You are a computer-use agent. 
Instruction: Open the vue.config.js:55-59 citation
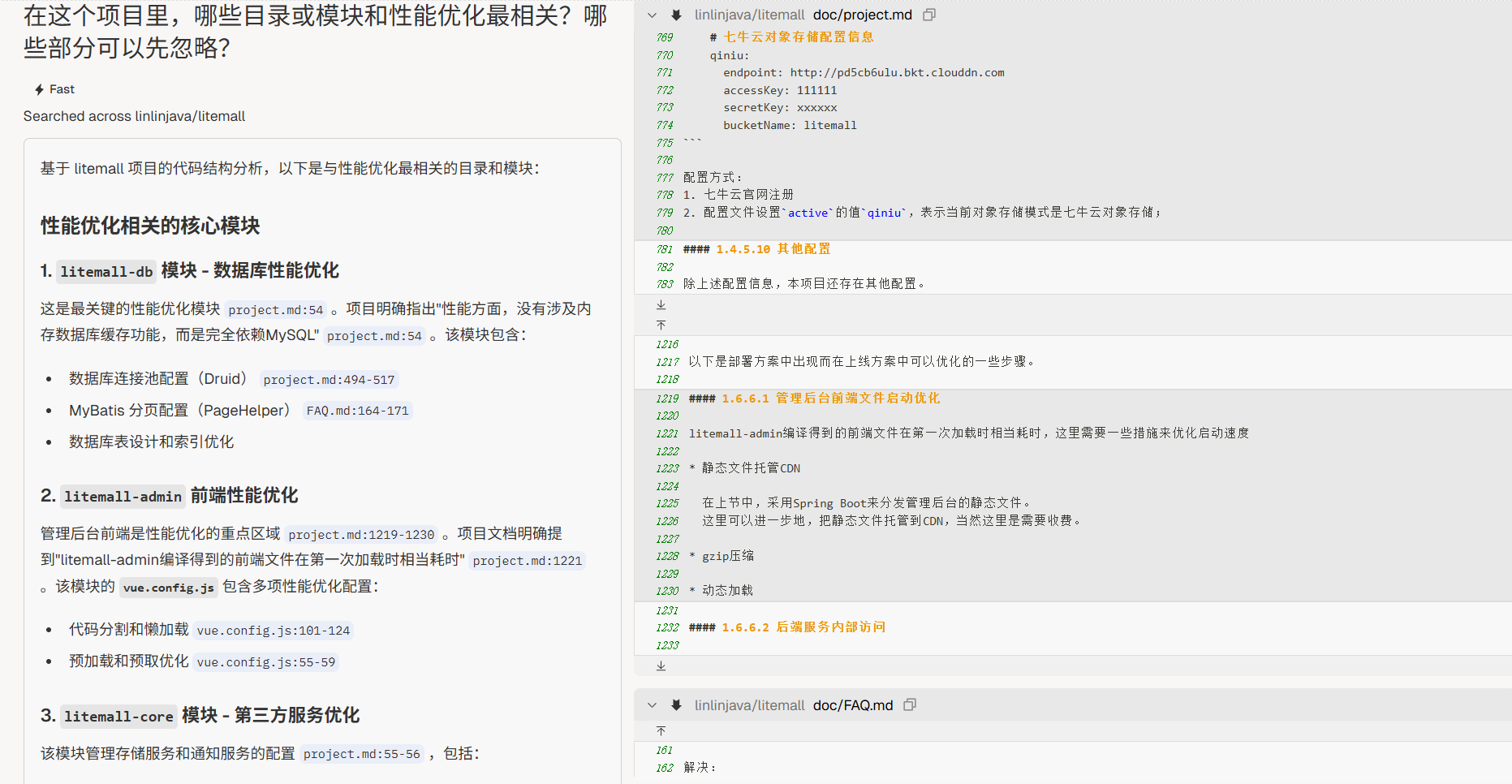265,662
